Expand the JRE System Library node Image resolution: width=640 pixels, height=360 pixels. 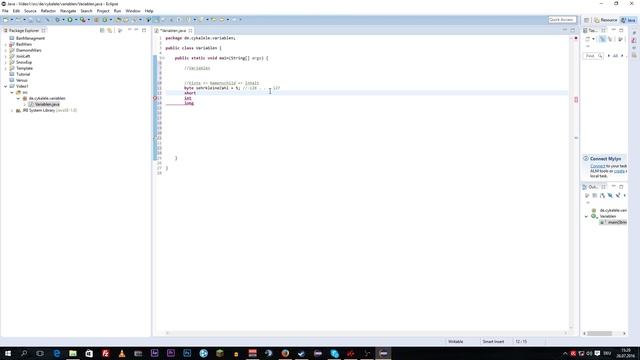click(x=12, y=110)
